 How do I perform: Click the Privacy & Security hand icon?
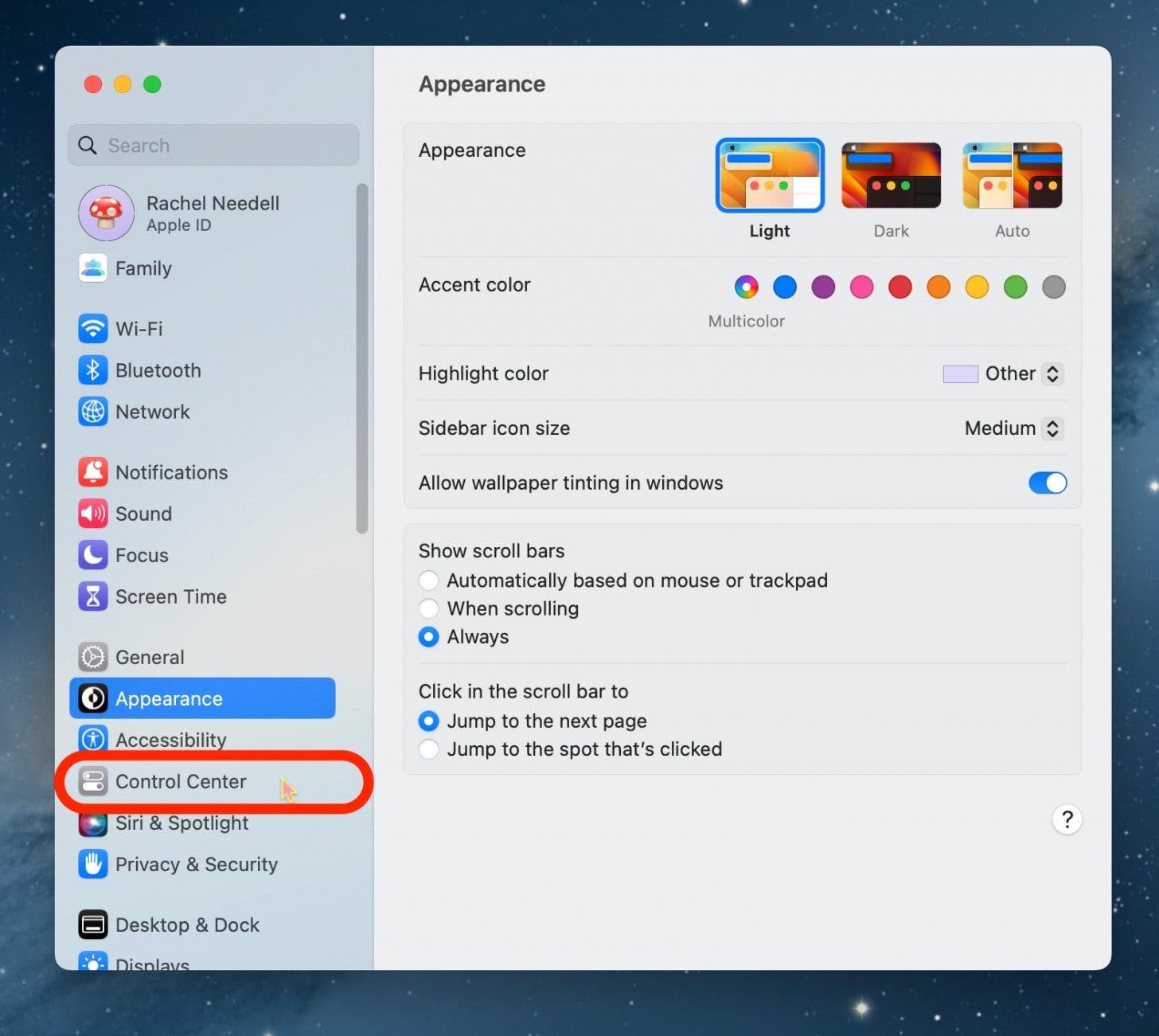(x=93, y=864)
